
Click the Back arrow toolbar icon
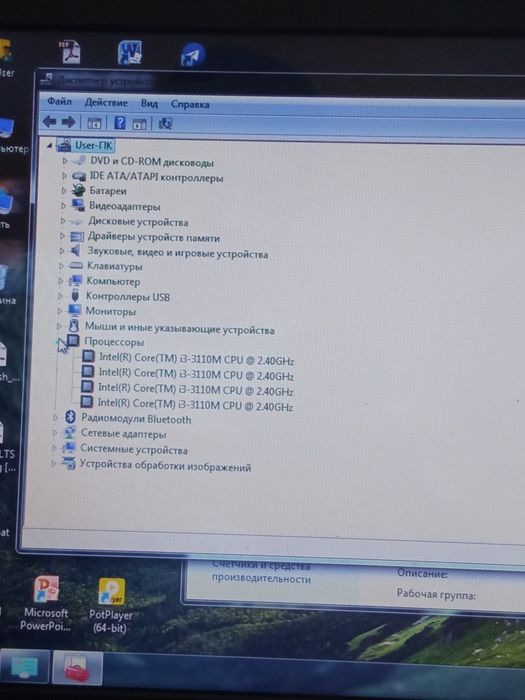(x=49, y=121)
